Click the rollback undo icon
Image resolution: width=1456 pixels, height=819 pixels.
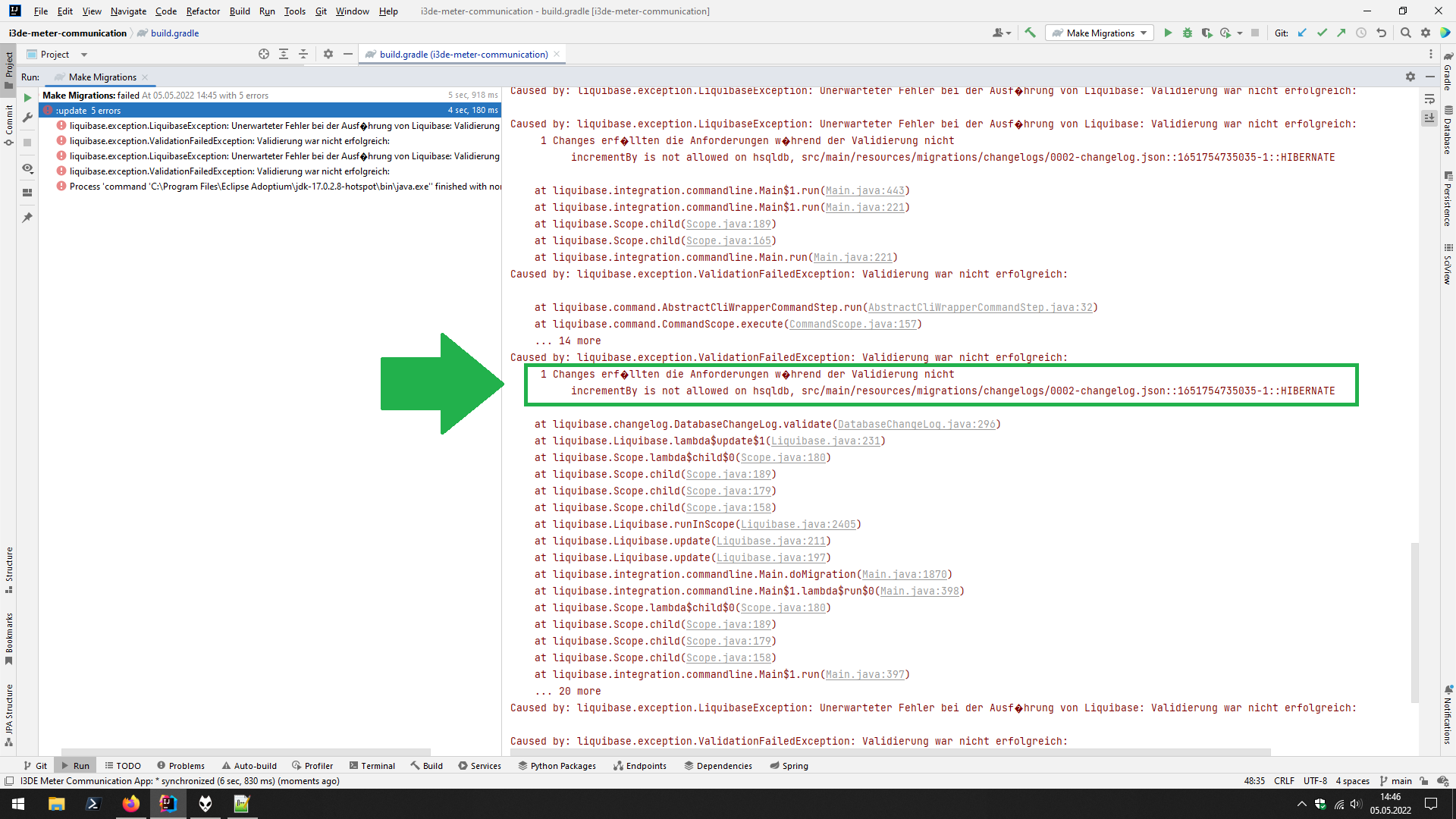tap(1381, 33)
